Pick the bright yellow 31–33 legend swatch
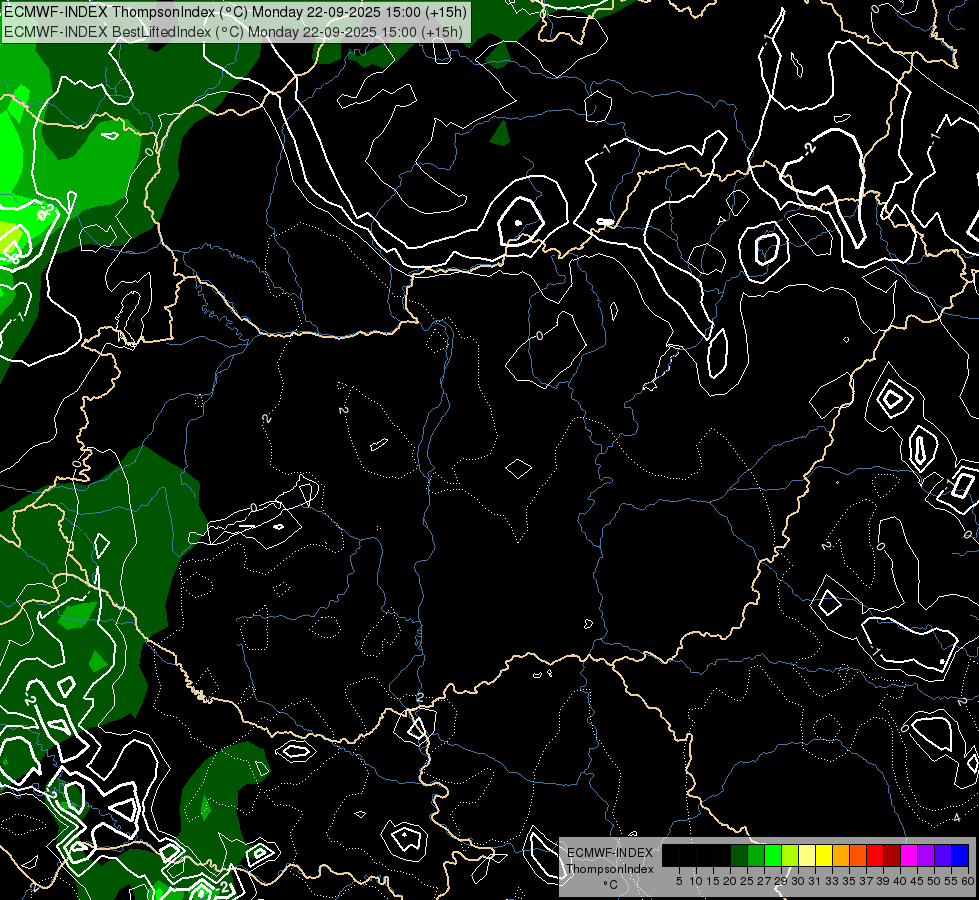The image size is (979, 900). pos(824,856)
